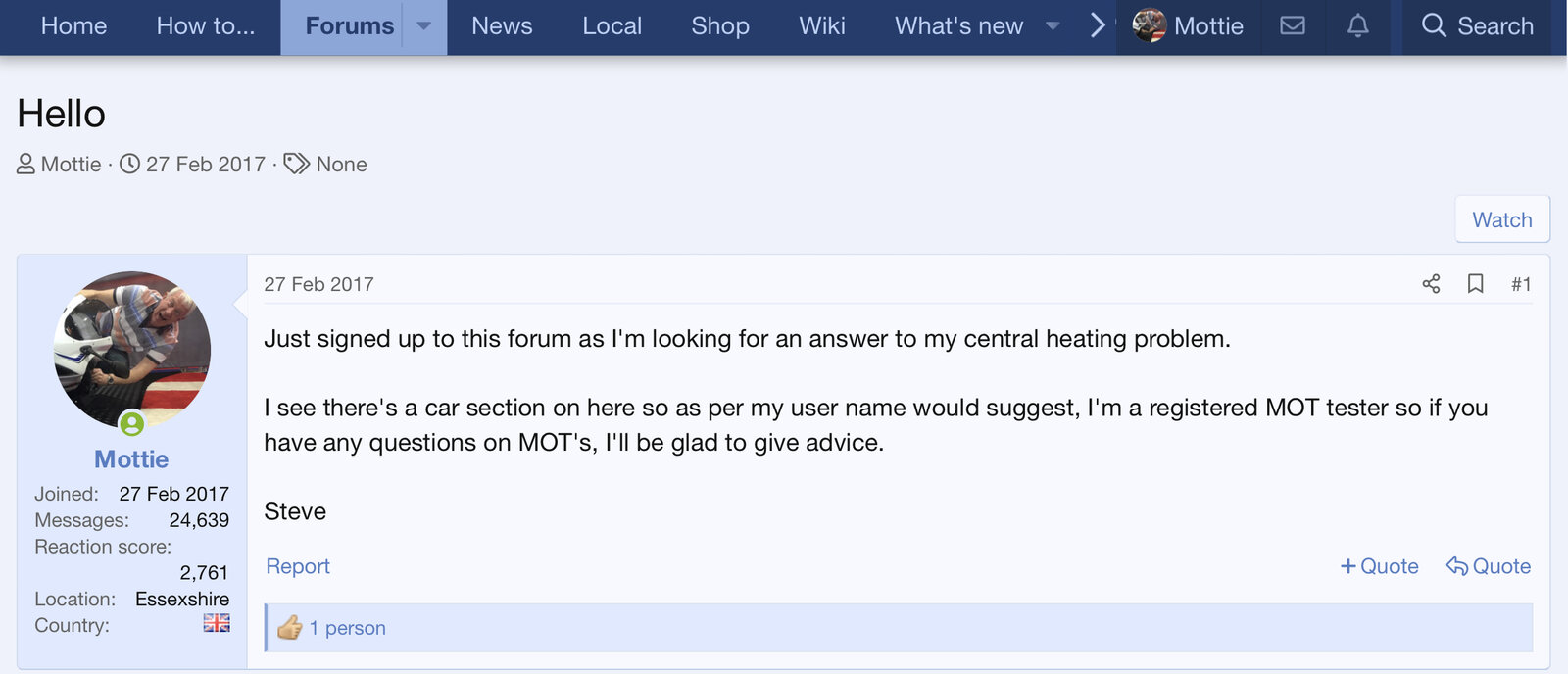Click Mottie's small navbar avatar
The image size is (1568, 674).
(1149, 25)
